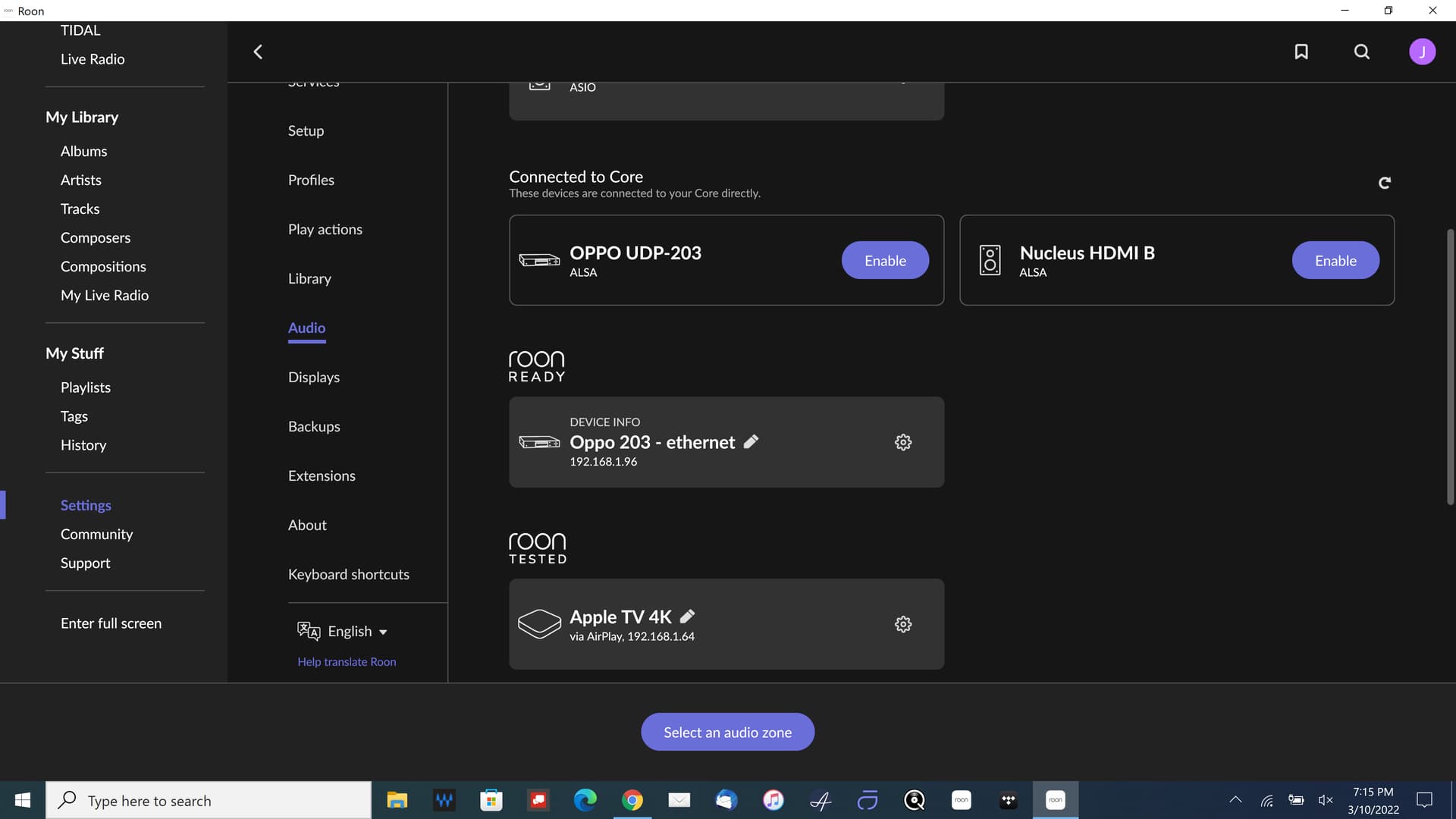Open the search magnifier icon
Image resolution: width=1456 pixels, height=819 pixels.
pos(1361,52)
